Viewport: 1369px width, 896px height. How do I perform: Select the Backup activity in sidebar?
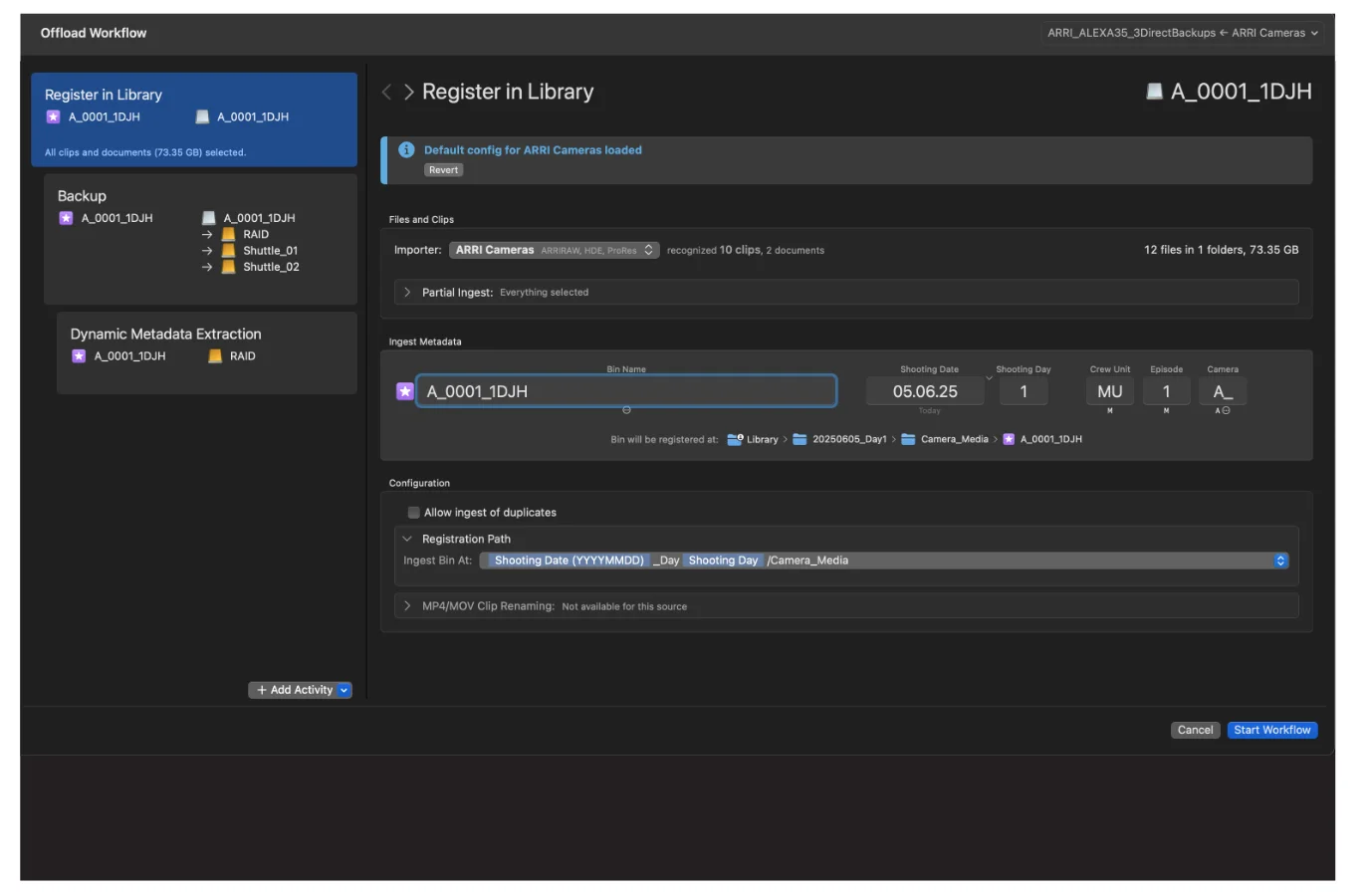(x=200, y=239)
